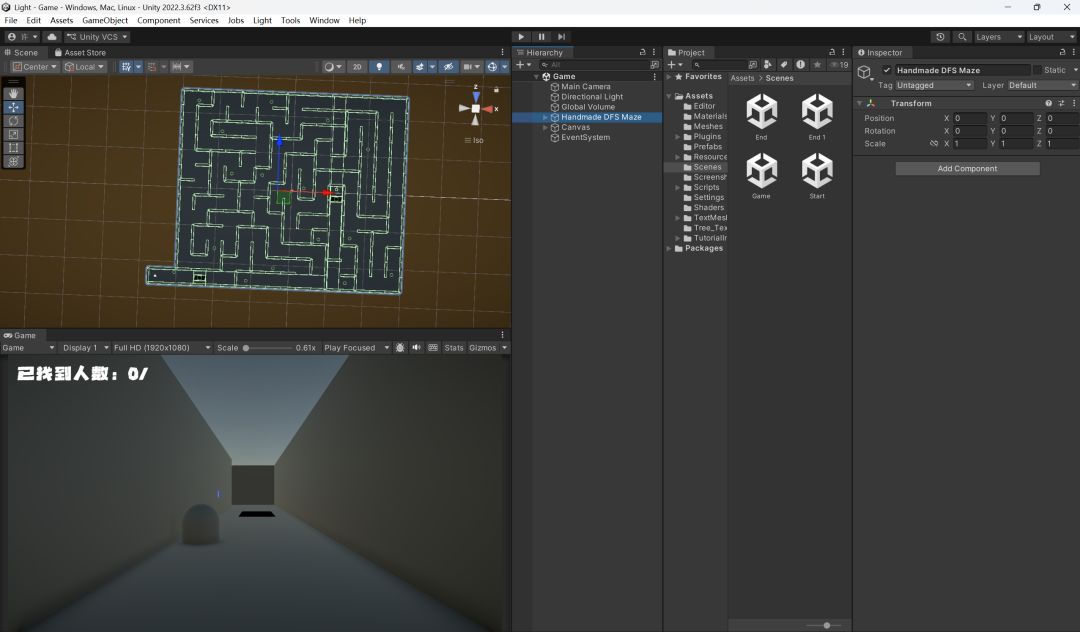Click the Position X input field
The width and height of the screenshot is (1080, 632).
969,118
